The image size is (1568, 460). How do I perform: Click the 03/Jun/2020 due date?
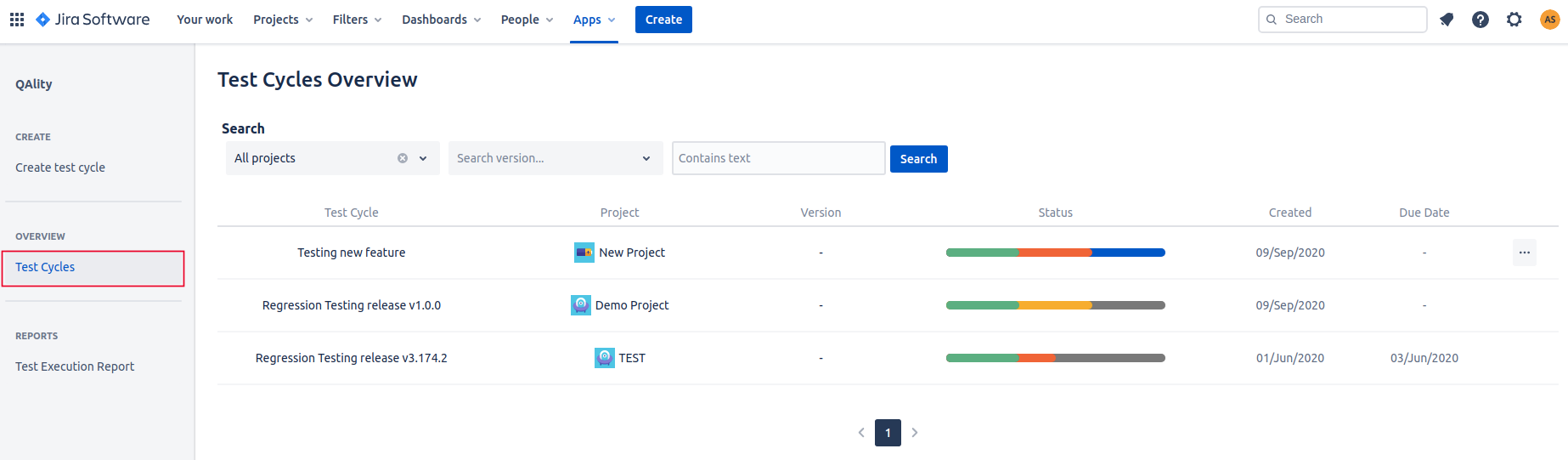[x=1424, y=358]
